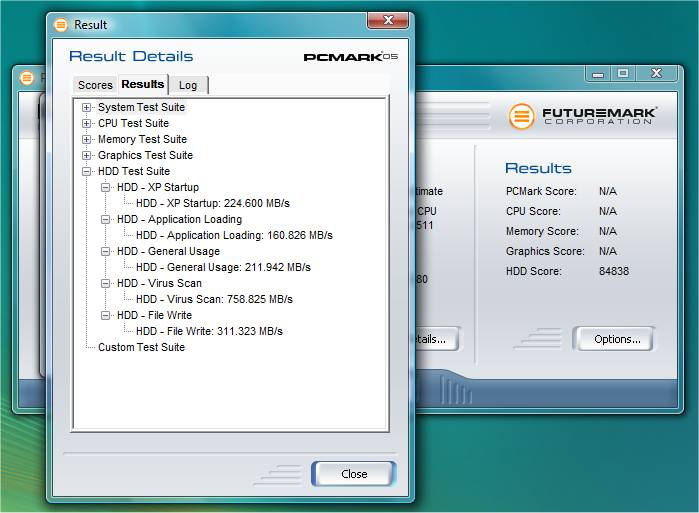
Task: Select the 'HDD - File Write' parent row
Action: [x=154, y=316]
